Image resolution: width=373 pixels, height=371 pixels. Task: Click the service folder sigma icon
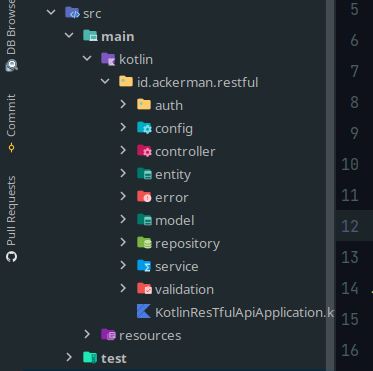144,266
